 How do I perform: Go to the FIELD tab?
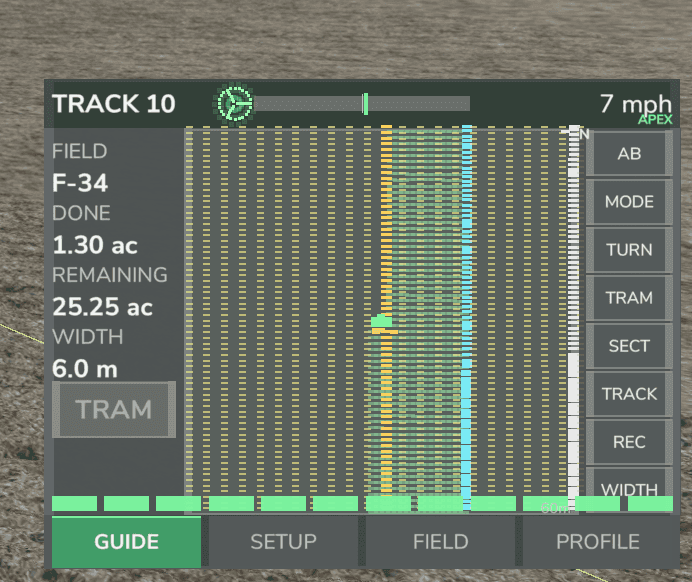440,541
